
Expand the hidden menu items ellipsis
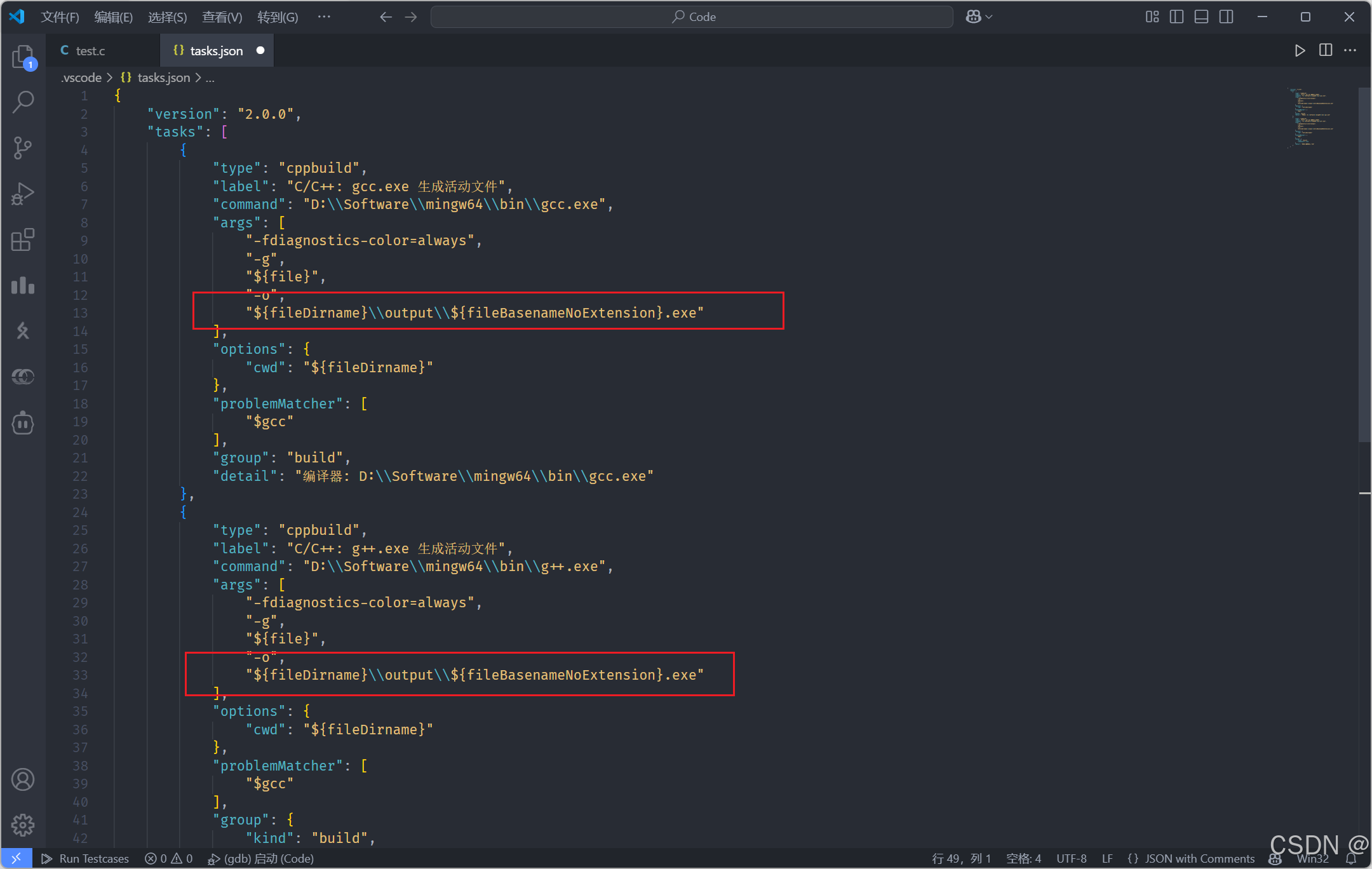(x=324, y=17)
